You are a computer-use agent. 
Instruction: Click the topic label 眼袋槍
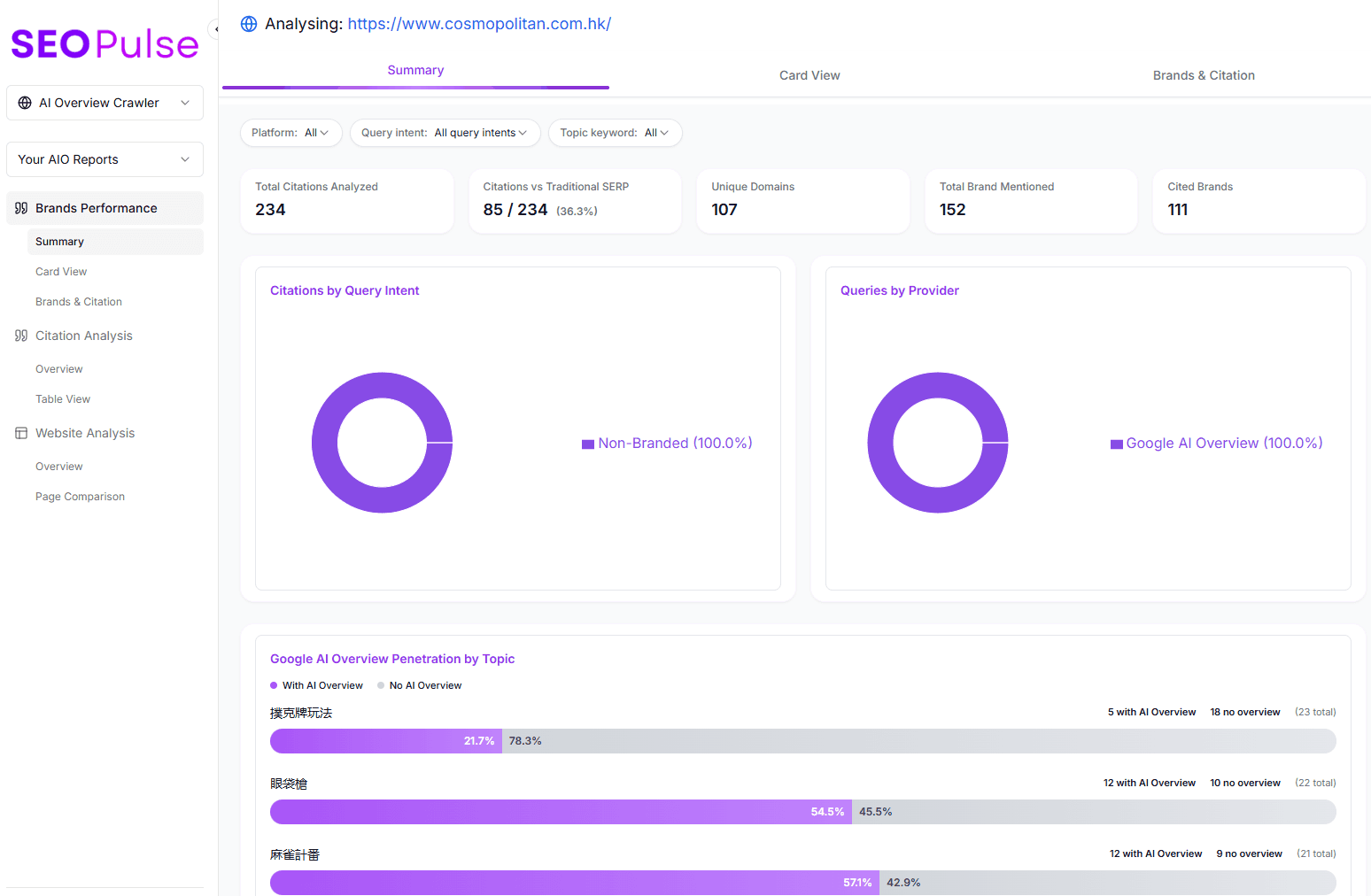pos(289,784)
